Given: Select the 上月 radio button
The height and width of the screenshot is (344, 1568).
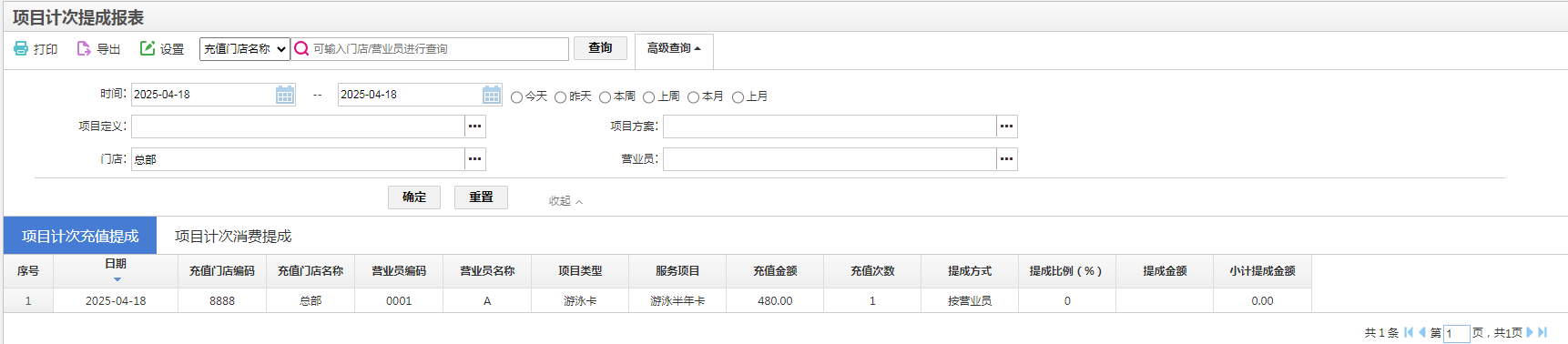Looking at the screenshot, I should coord(738,97).
